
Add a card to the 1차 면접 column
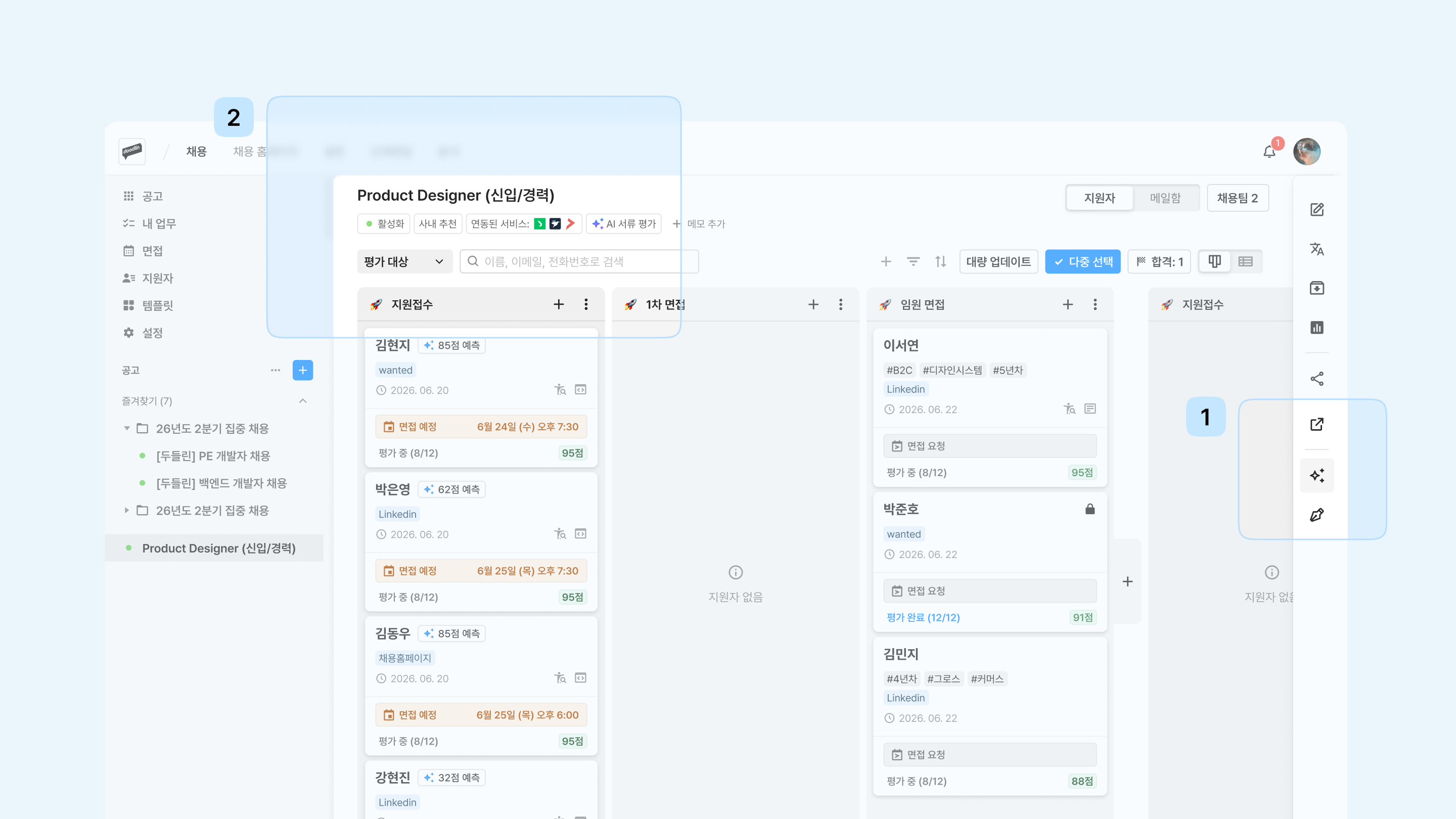(x=813, y=305)
